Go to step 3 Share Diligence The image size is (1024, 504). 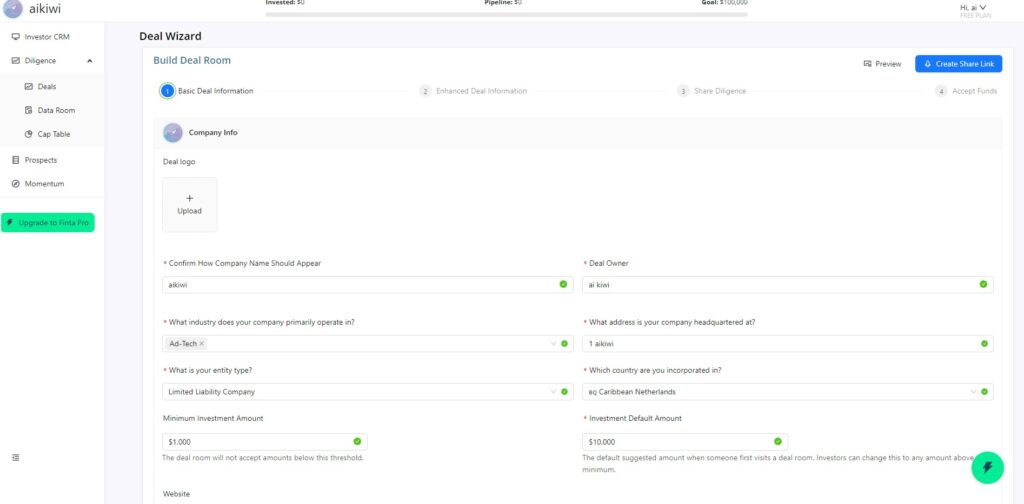[712, 91]
